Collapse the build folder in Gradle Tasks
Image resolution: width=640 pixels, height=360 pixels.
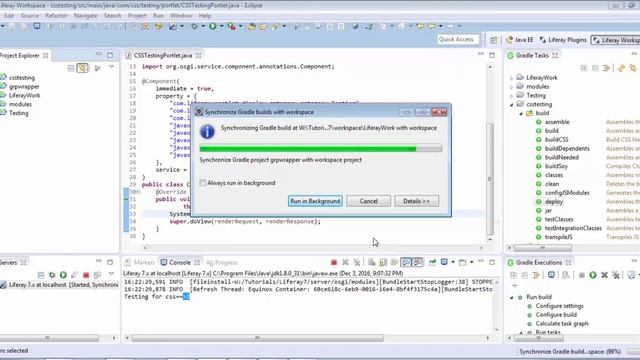521,113
